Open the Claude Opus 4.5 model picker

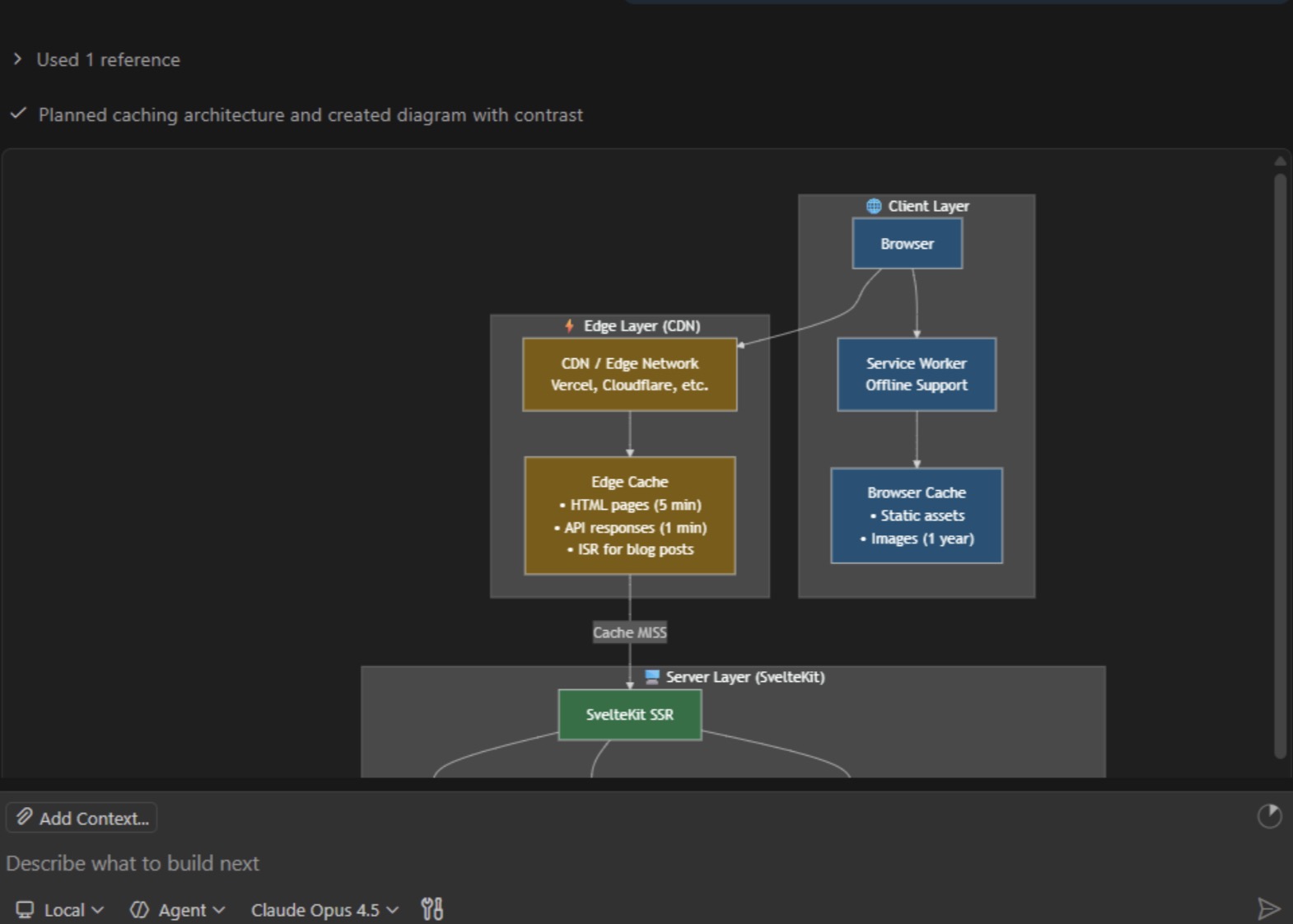click(324, 909)
